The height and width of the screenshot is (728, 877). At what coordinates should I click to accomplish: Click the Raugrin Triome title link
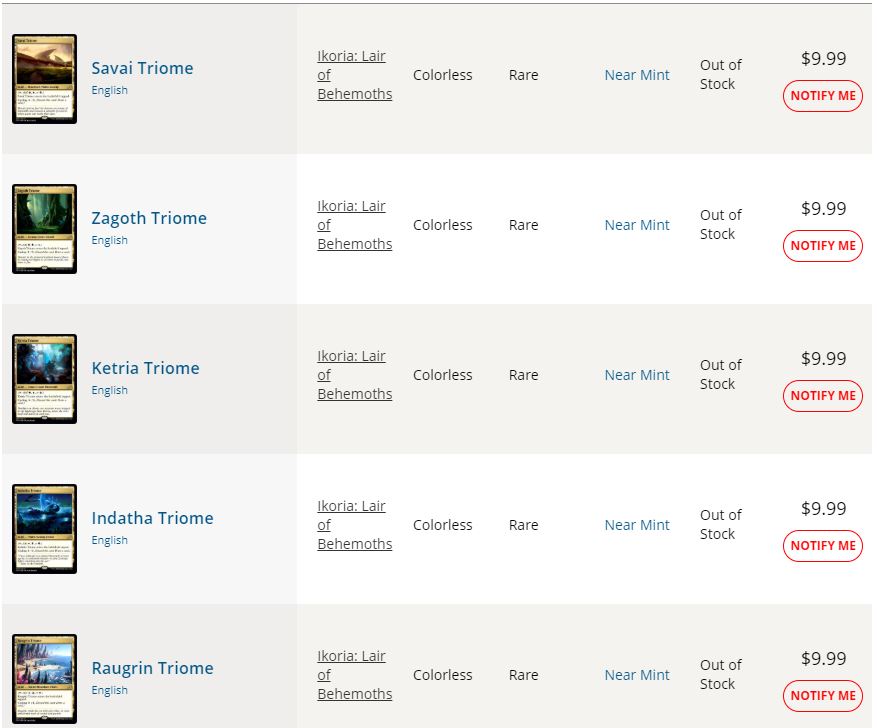(152, 668)
